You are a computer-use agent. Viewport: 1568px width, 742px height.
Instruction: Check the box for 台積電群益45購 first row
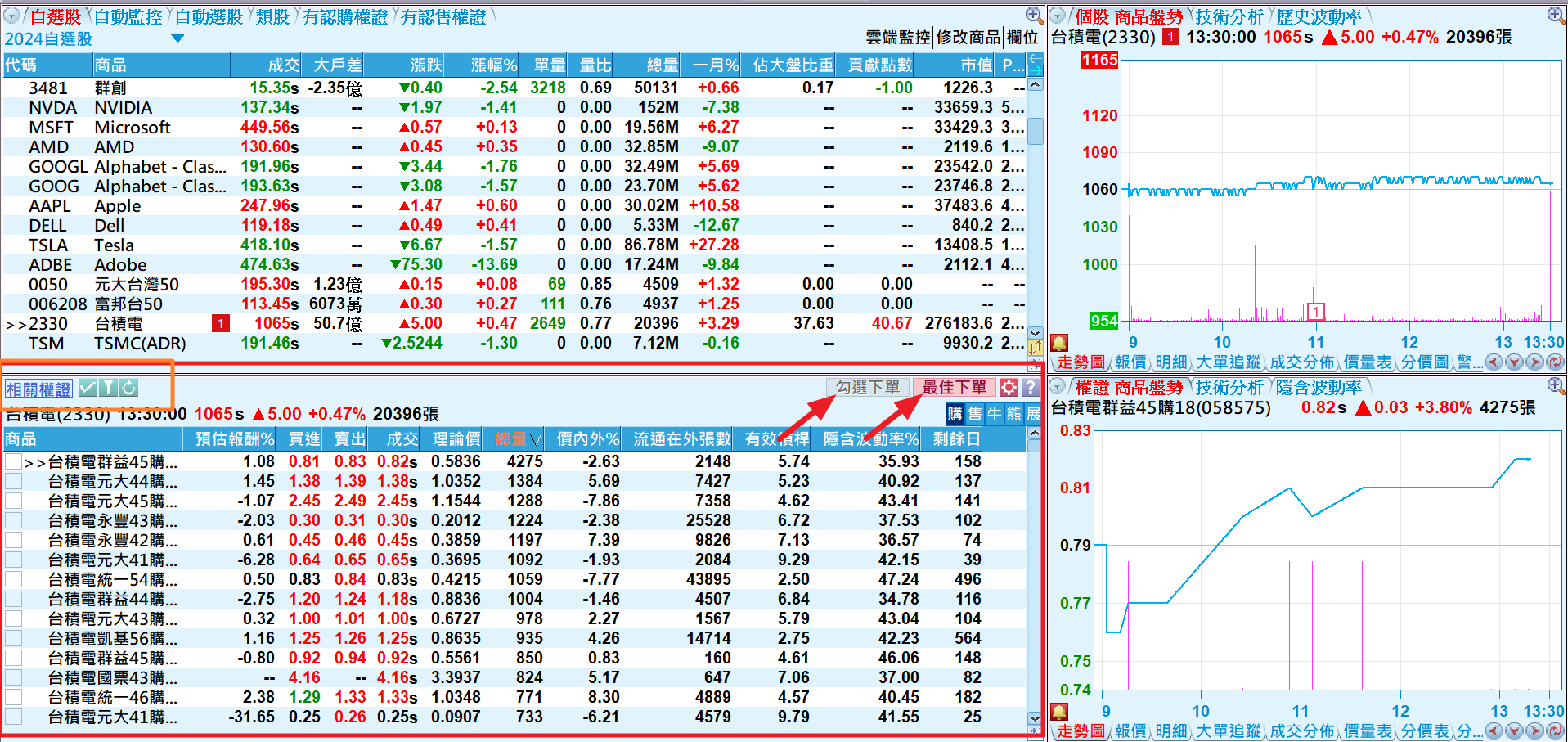tap(13, 462)
